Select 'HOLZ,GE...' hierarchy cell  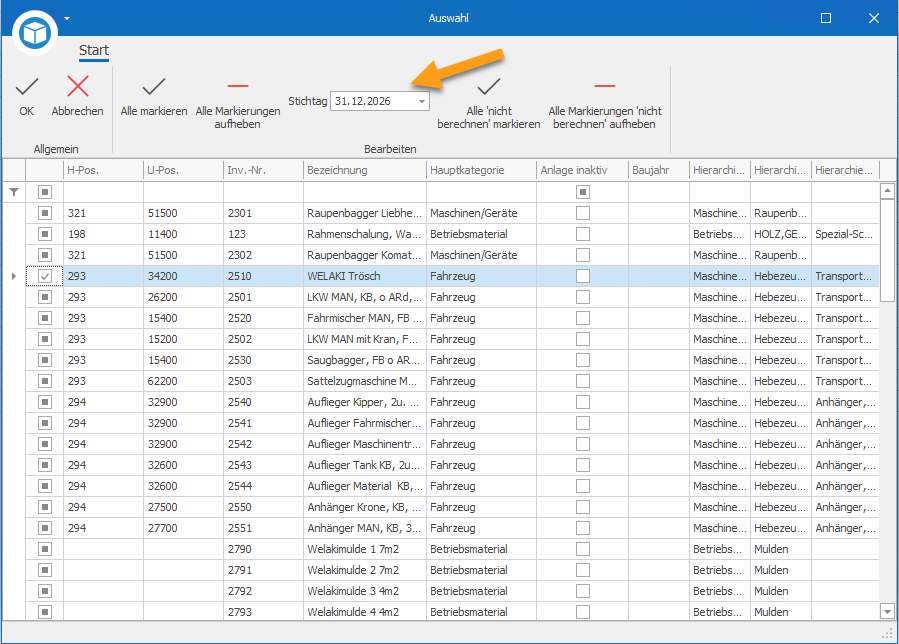[781, 234]
